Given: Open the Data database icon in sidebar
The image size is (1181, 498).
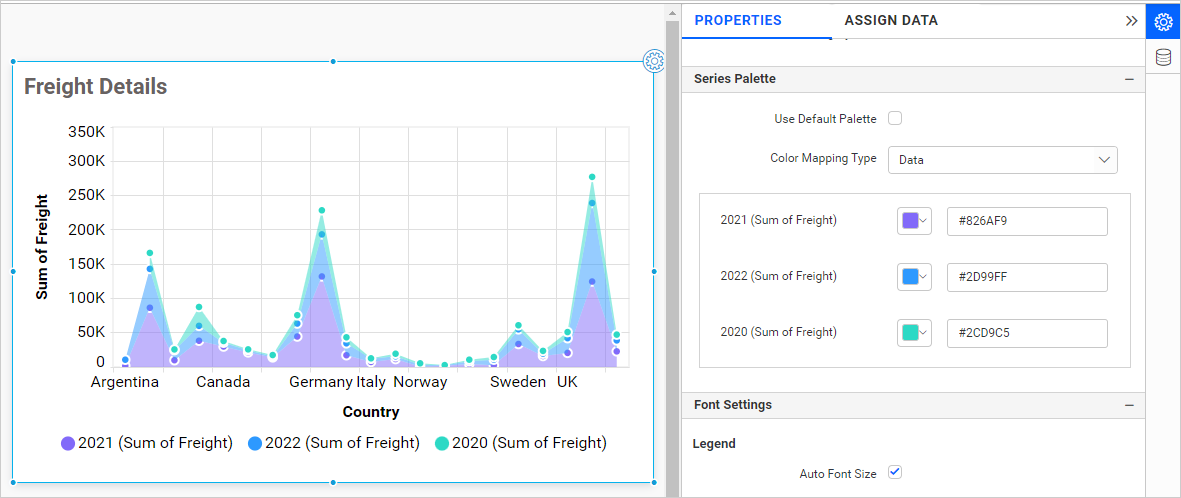Looking at the screenshot, I should pos(1163,58).
